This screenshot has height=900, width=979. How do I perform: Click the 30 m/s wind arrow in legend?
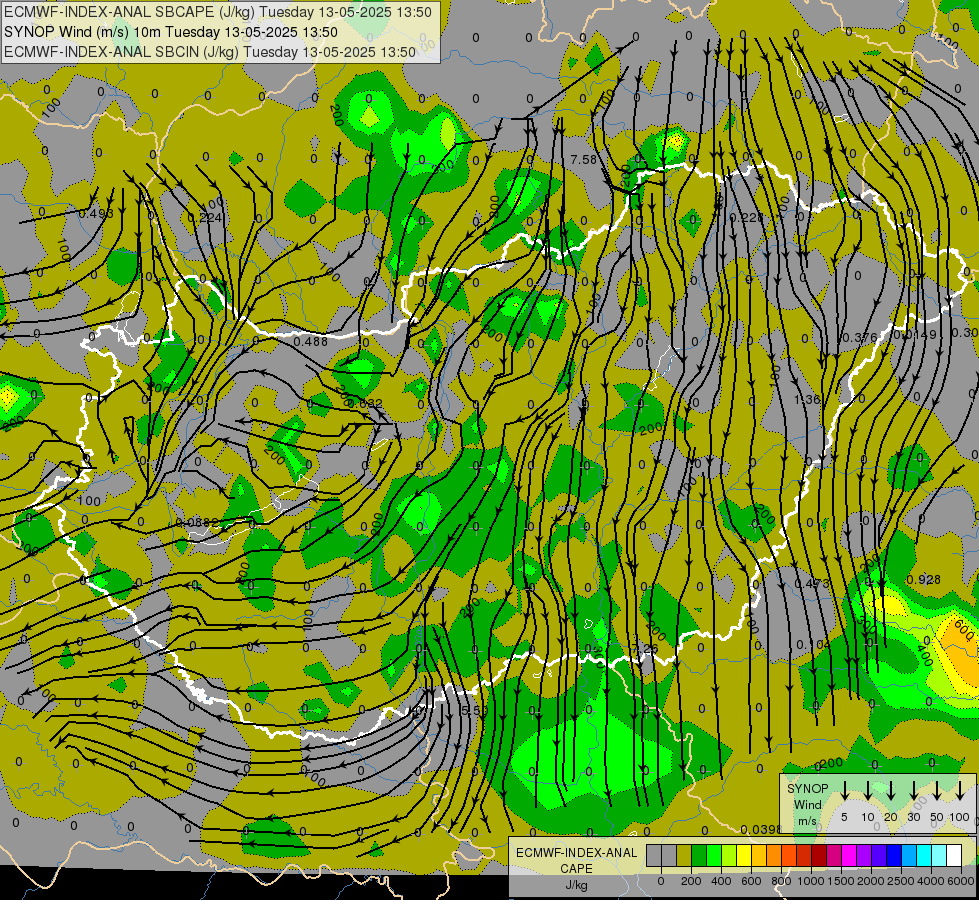point(914,791)
